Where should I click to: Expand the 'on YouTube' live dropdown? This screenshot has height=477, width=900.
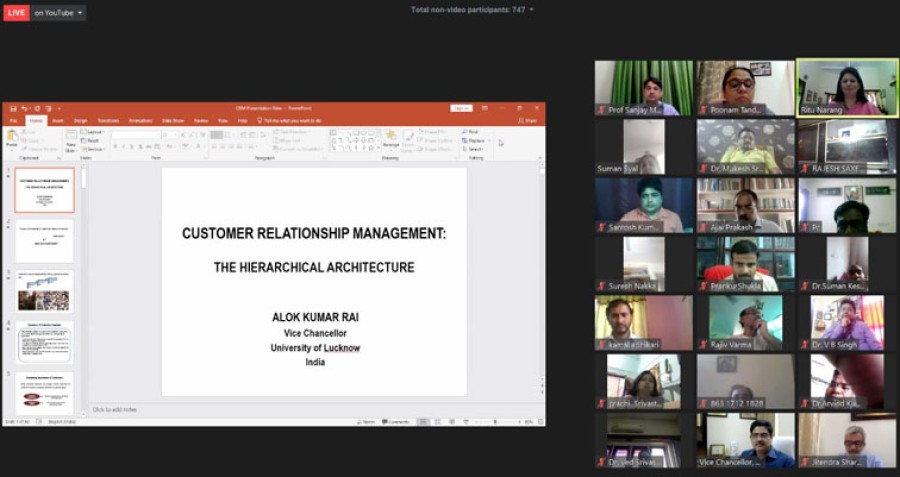pyautogui.click(x=58, y=13)
